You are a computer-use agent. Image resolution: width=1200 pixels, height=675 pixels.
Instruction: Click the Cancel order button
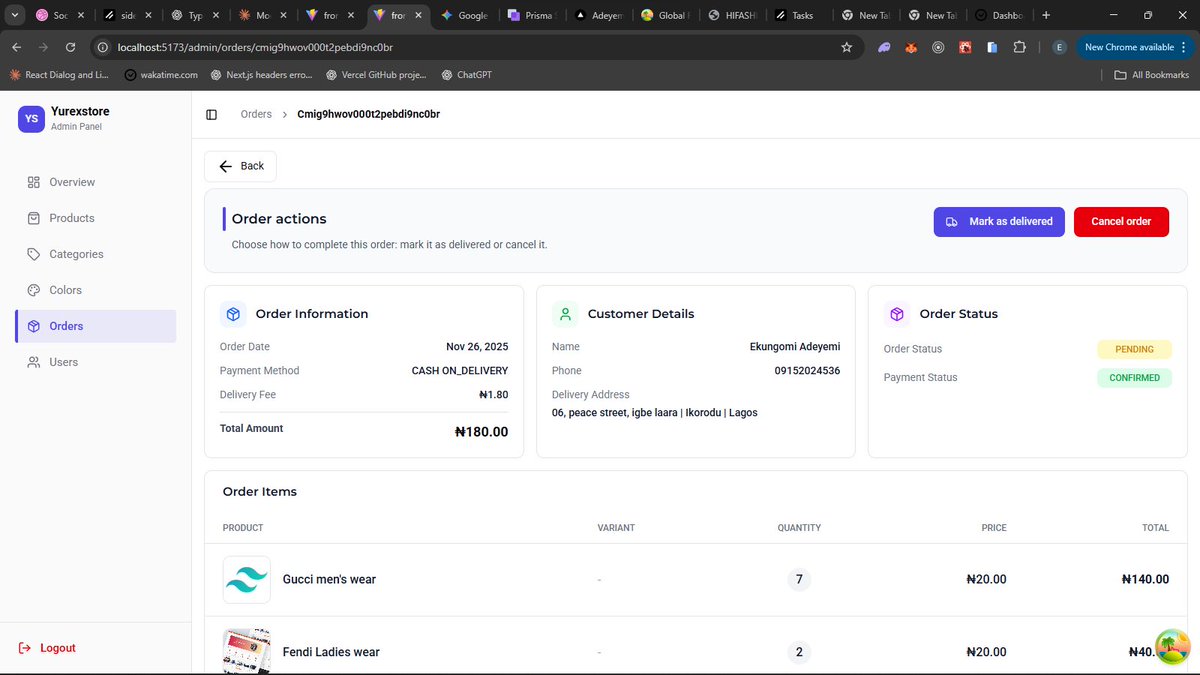(x=1121, y=222)
